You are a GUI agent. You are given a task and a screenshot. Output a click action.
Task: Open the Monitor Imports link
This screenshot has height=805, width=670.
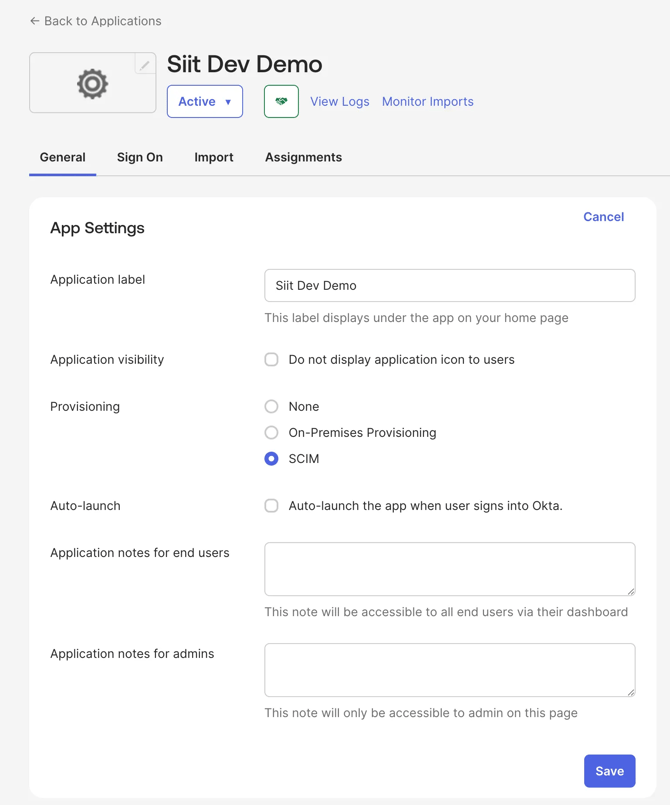(x=427, y=101)
